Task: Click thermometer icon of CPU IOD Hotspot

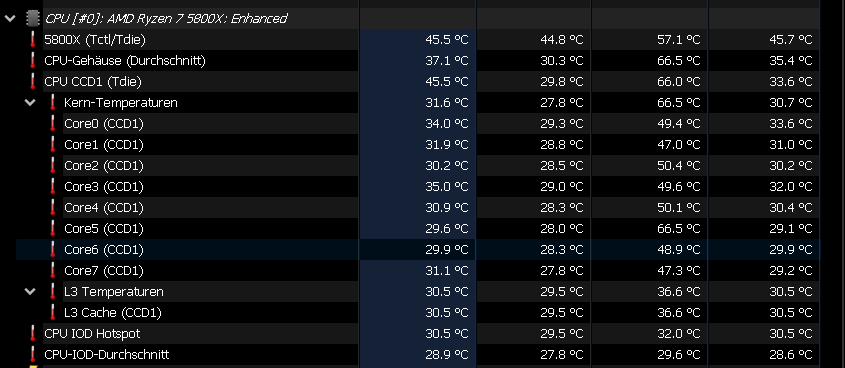Action: pyautogui.click(x=33, y=334)
